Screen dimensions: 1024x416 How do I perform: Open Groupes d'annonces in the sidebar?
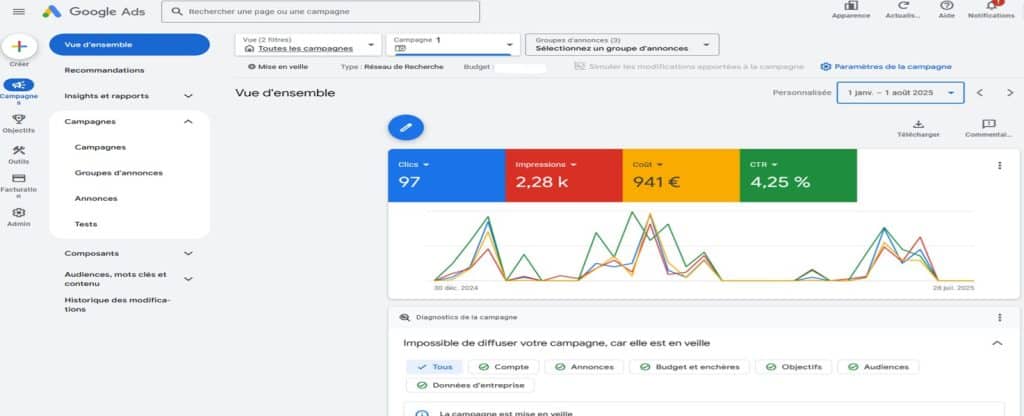(118, 172)
